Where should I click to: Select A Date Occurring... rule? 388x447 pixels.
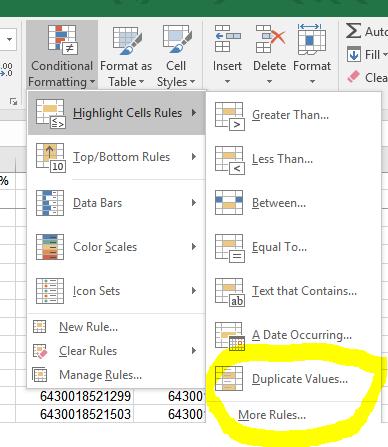pyautogui.click(x=293, y=335)
